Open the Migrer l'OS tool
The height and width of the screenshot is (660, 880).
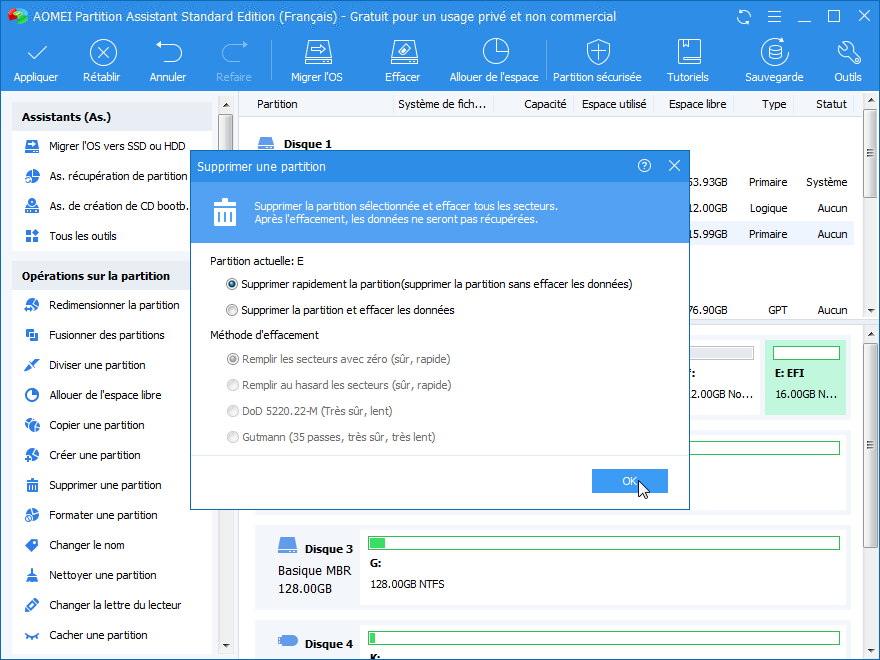coord(317,61)
